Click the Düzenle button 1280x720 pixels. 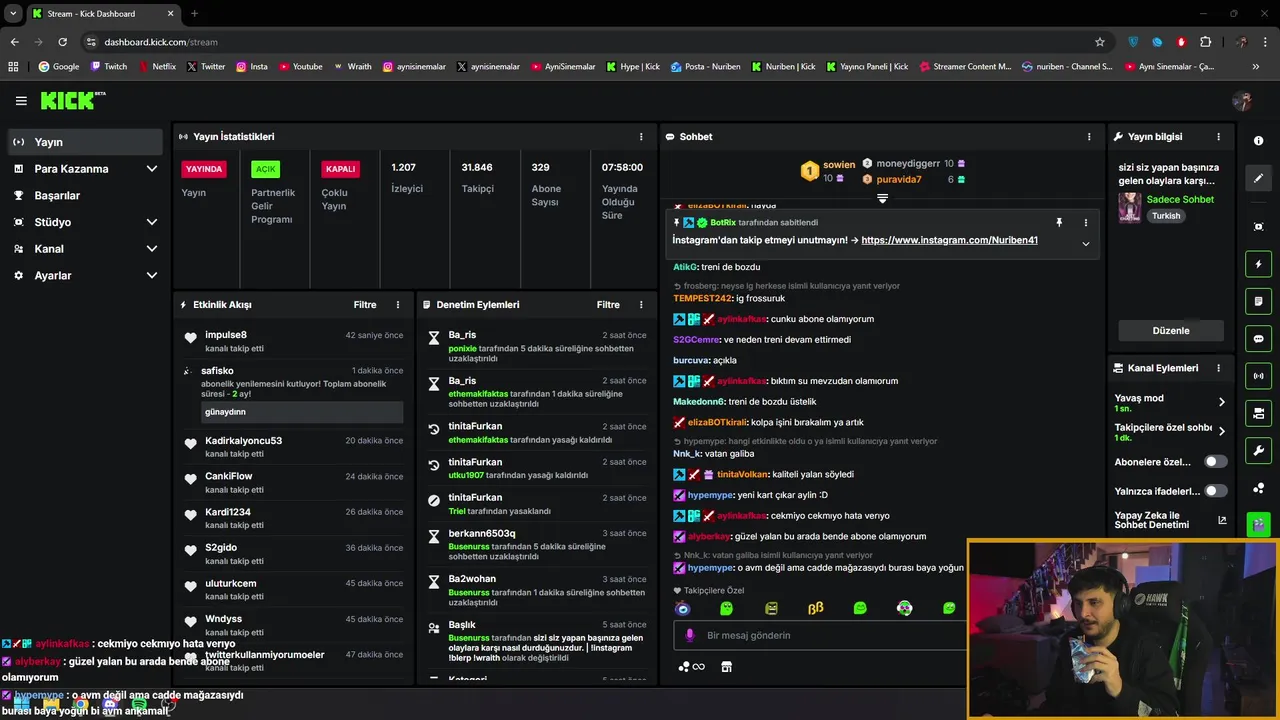(1171, 331)
